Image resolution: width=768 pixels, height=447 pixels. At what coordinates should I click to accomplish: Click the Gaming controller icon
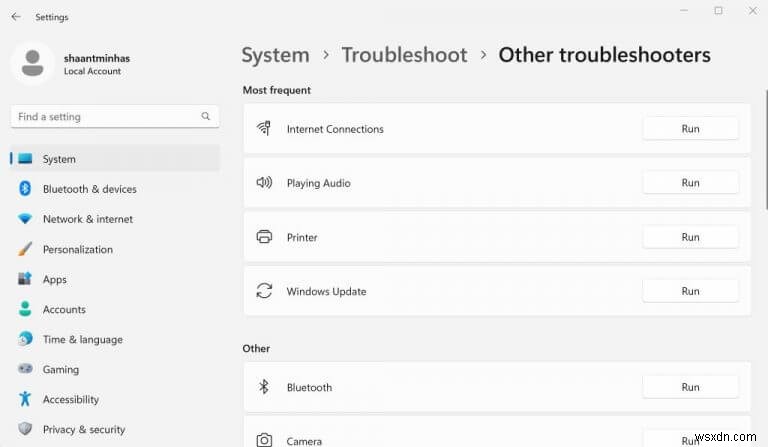tap(25, 369)
